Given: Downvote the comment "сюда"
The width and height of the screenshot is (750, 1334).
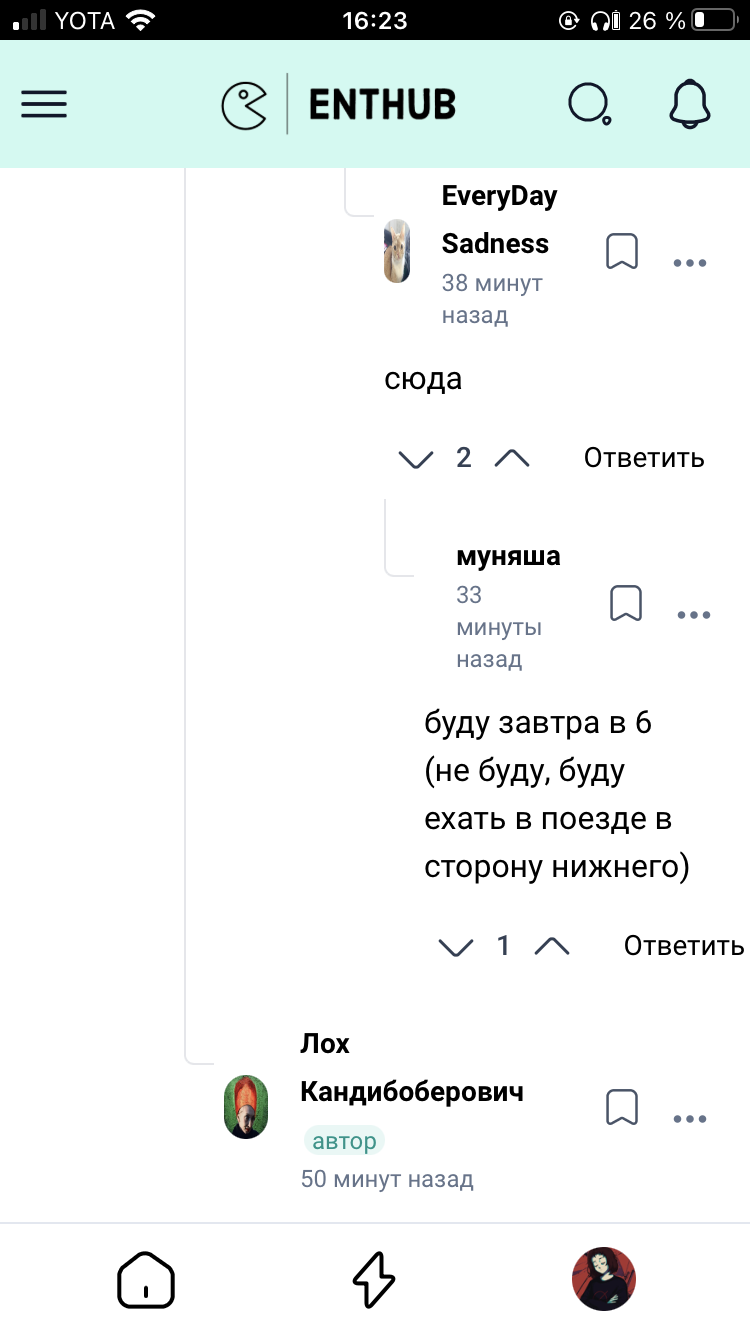Looking at the screenshot, I should [x=416, y=459].
